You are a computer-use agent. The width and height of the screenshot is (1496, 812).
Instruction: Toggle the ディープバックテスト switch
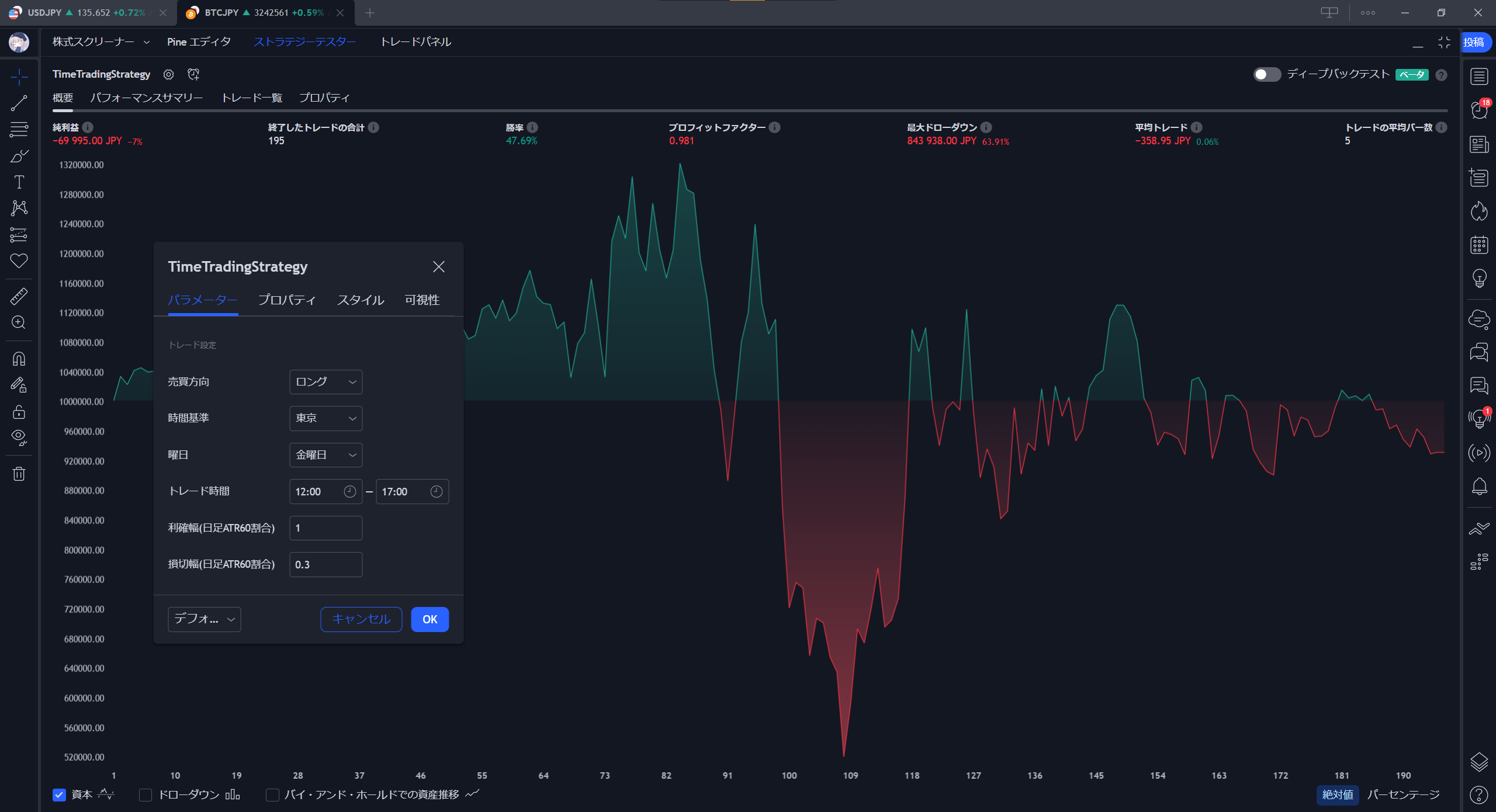pyautogui.click(x=1266, y=74)
